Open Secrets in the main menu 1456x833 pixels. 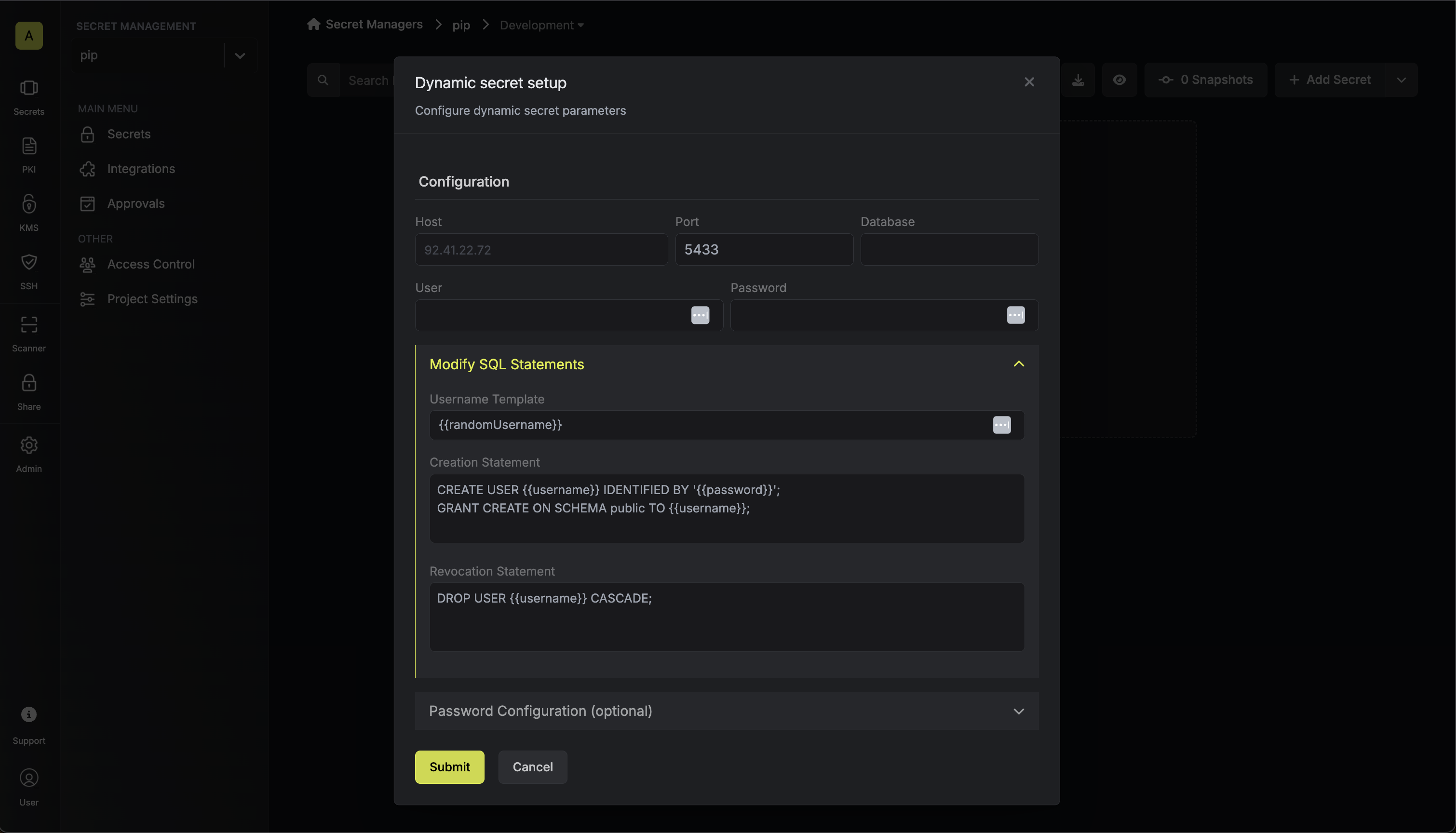point(129,134)
